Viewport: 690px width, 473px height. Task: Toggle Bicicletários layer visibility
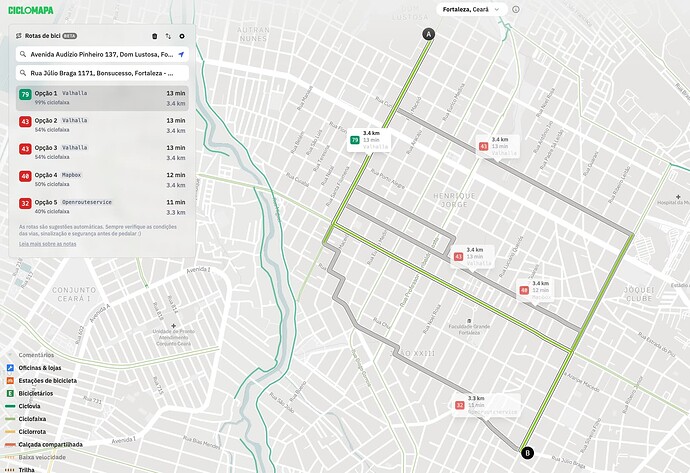[x=29, y=393]
